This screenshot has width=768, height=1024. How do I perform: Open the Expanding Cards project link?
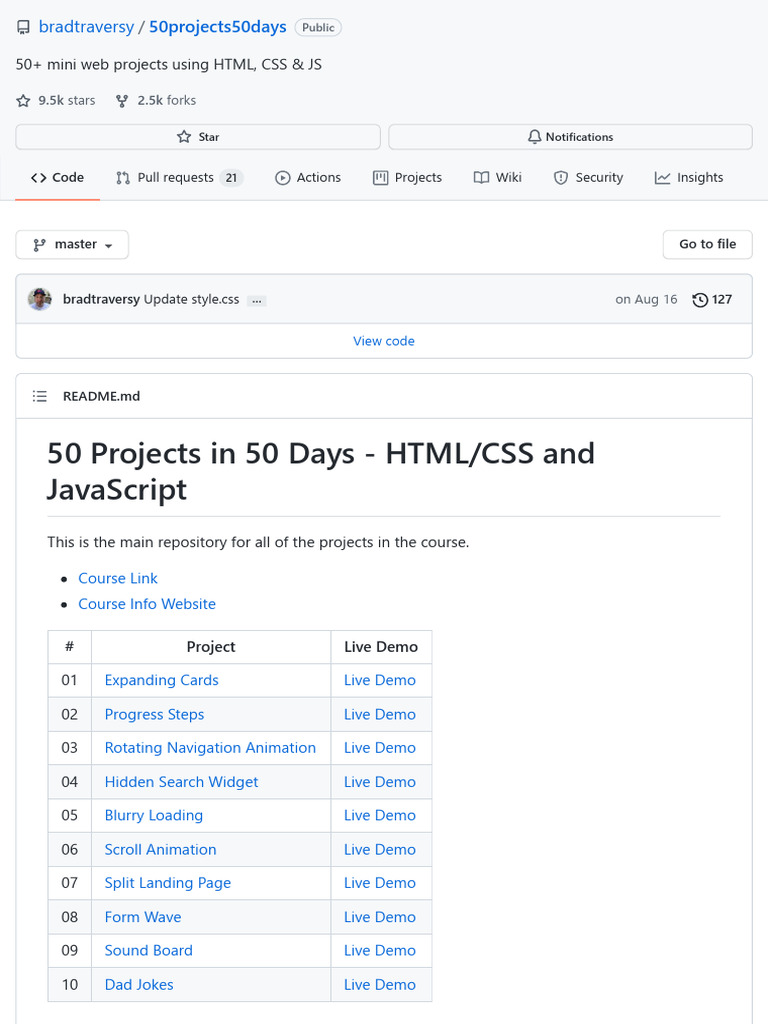pos(161,680)
